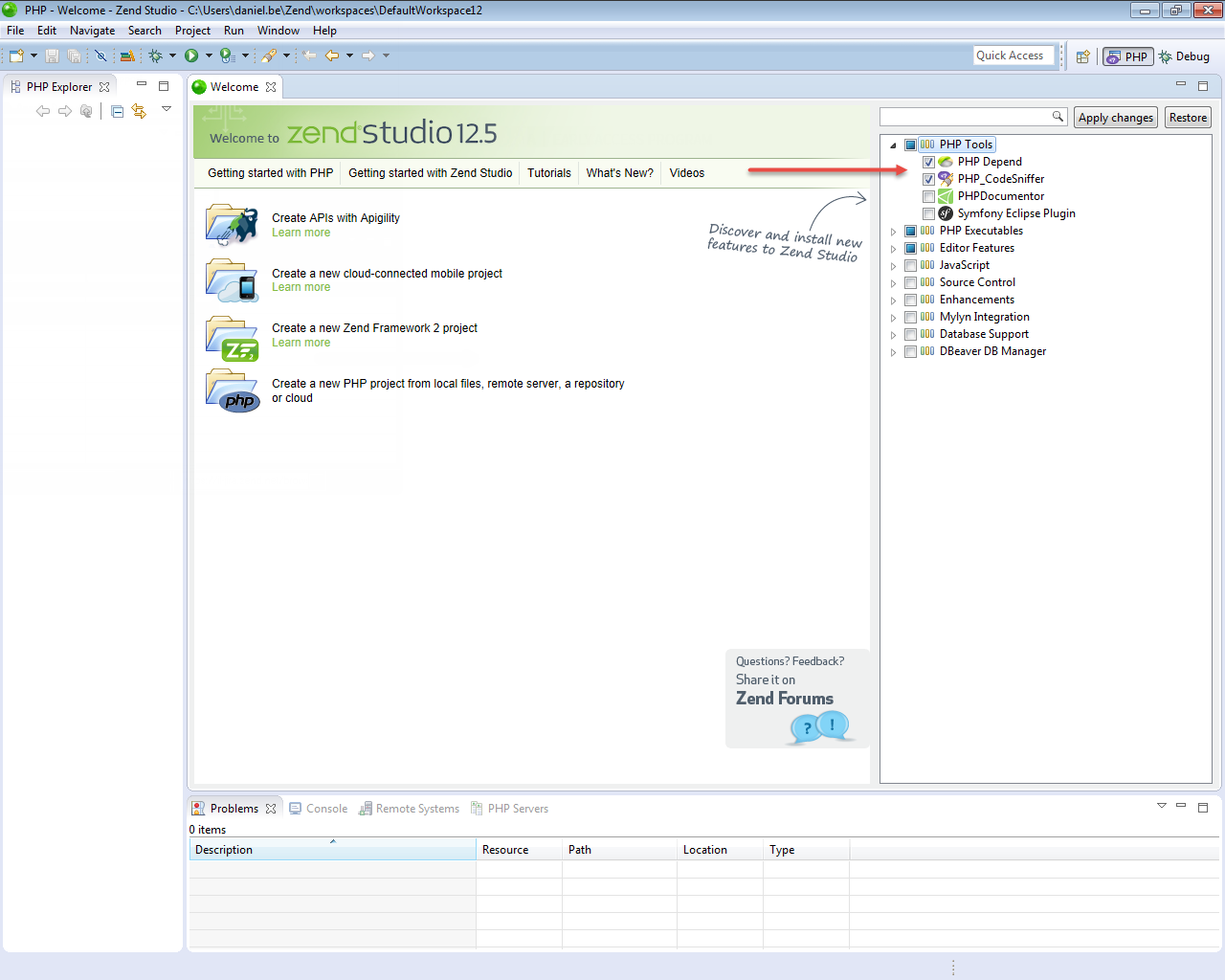Uncheck the PHP Depend checkbox
Screen dimensions: 1225x980
click(x=928, y=162)
